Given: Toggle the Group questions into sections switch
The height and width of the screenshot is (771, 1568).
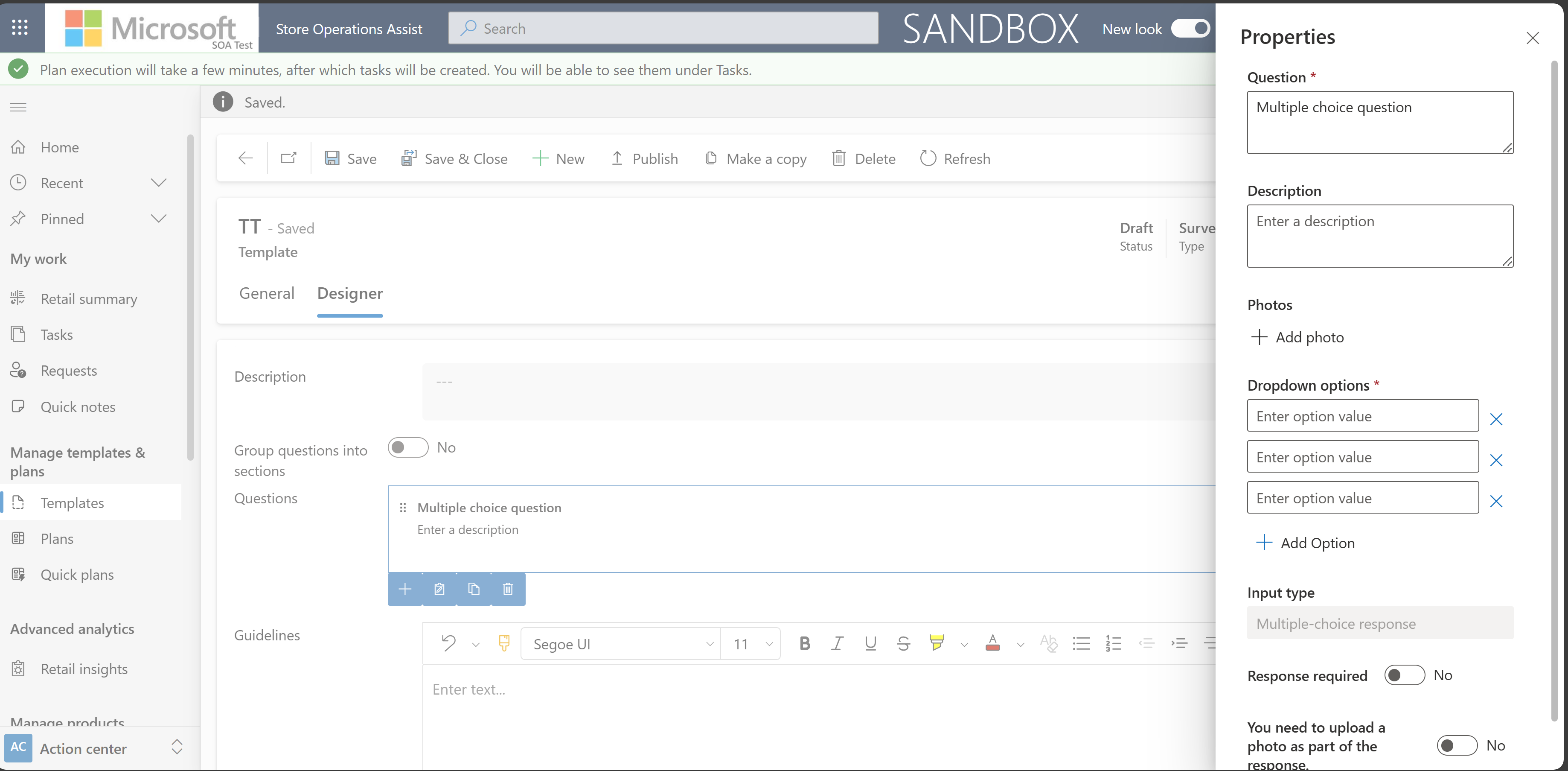Looking at the screenshot, I should [x=407, y=447].
